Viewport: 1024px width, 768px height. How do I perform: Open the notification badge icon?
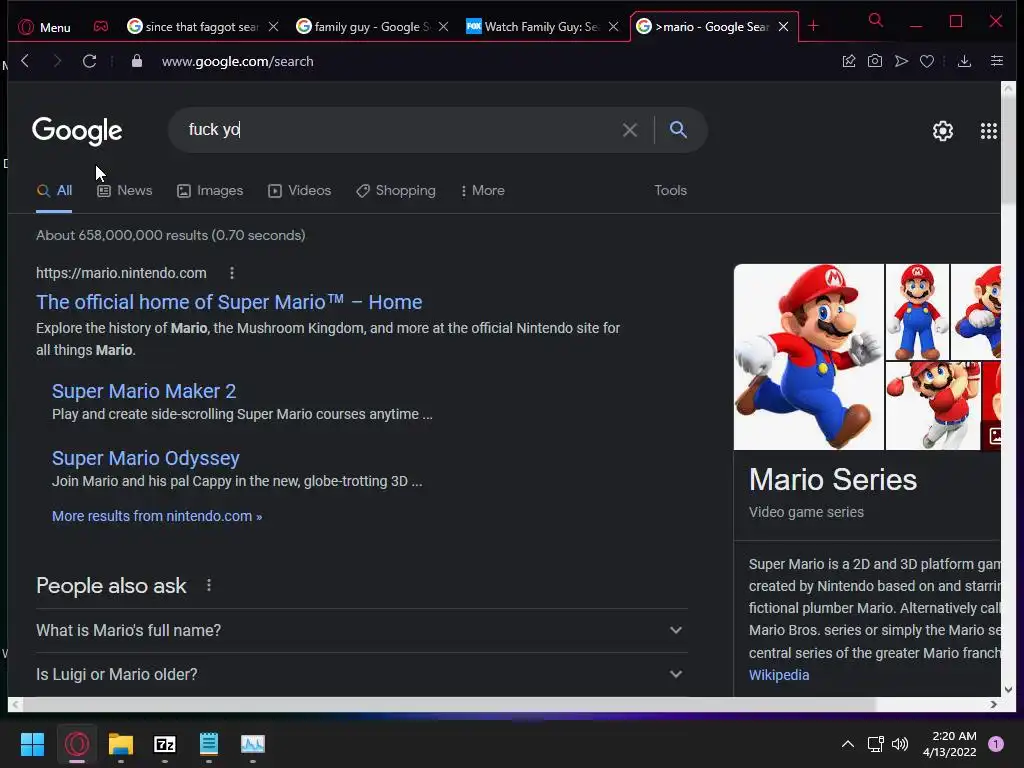pyautogui.click(x=996, y=744)
